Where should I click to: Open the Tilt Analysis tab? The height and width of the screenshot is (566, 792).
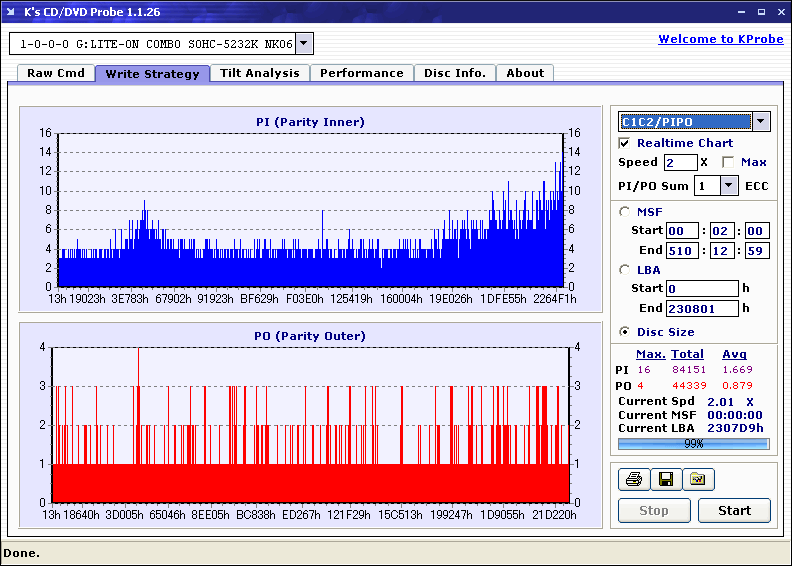point(260,73)
